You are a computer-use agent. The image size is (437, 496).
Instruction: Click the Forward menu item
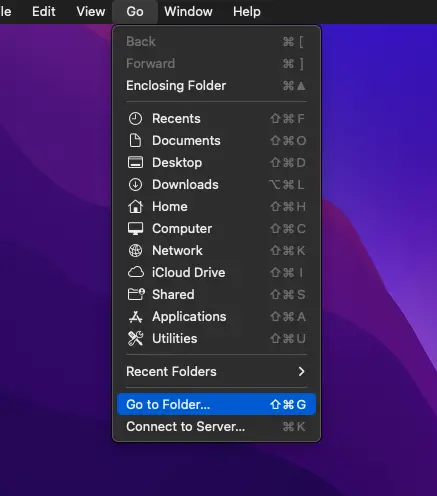(216, 64)
